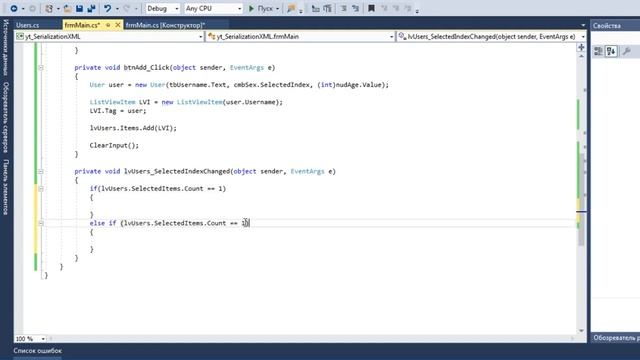Open the Обозреватель серверов side tab
640x360 pixels.
(x=6, y=117)
